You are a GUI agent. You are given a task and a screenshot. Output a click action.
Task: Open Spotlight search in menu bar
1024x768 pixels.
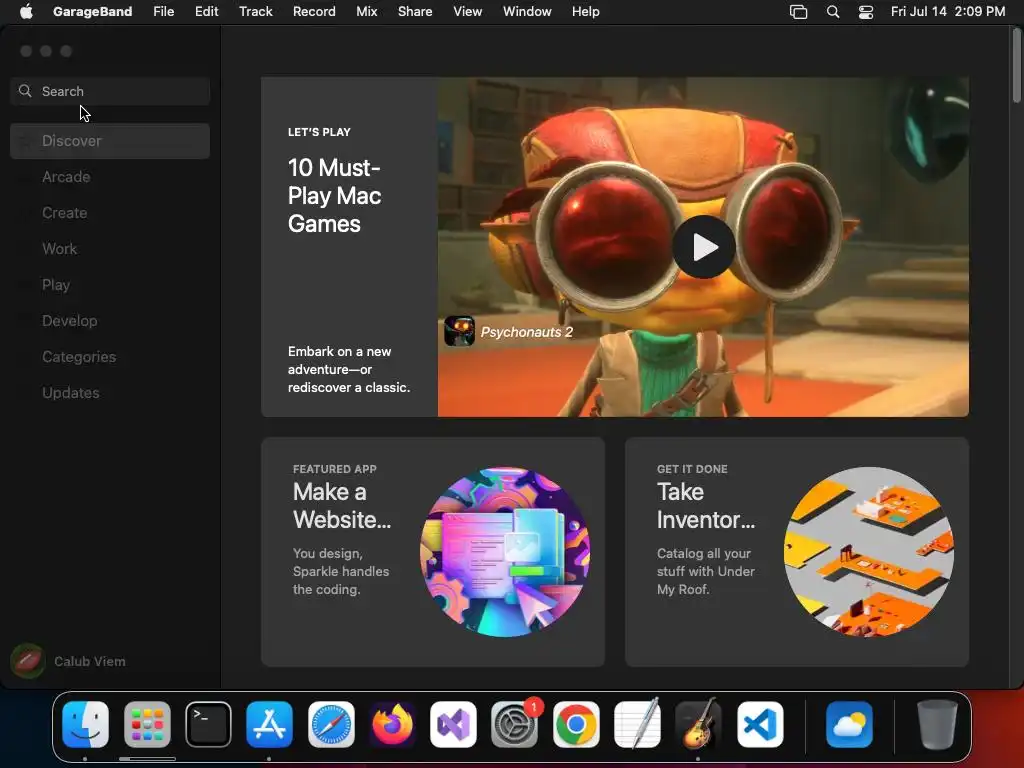[833, 11]
